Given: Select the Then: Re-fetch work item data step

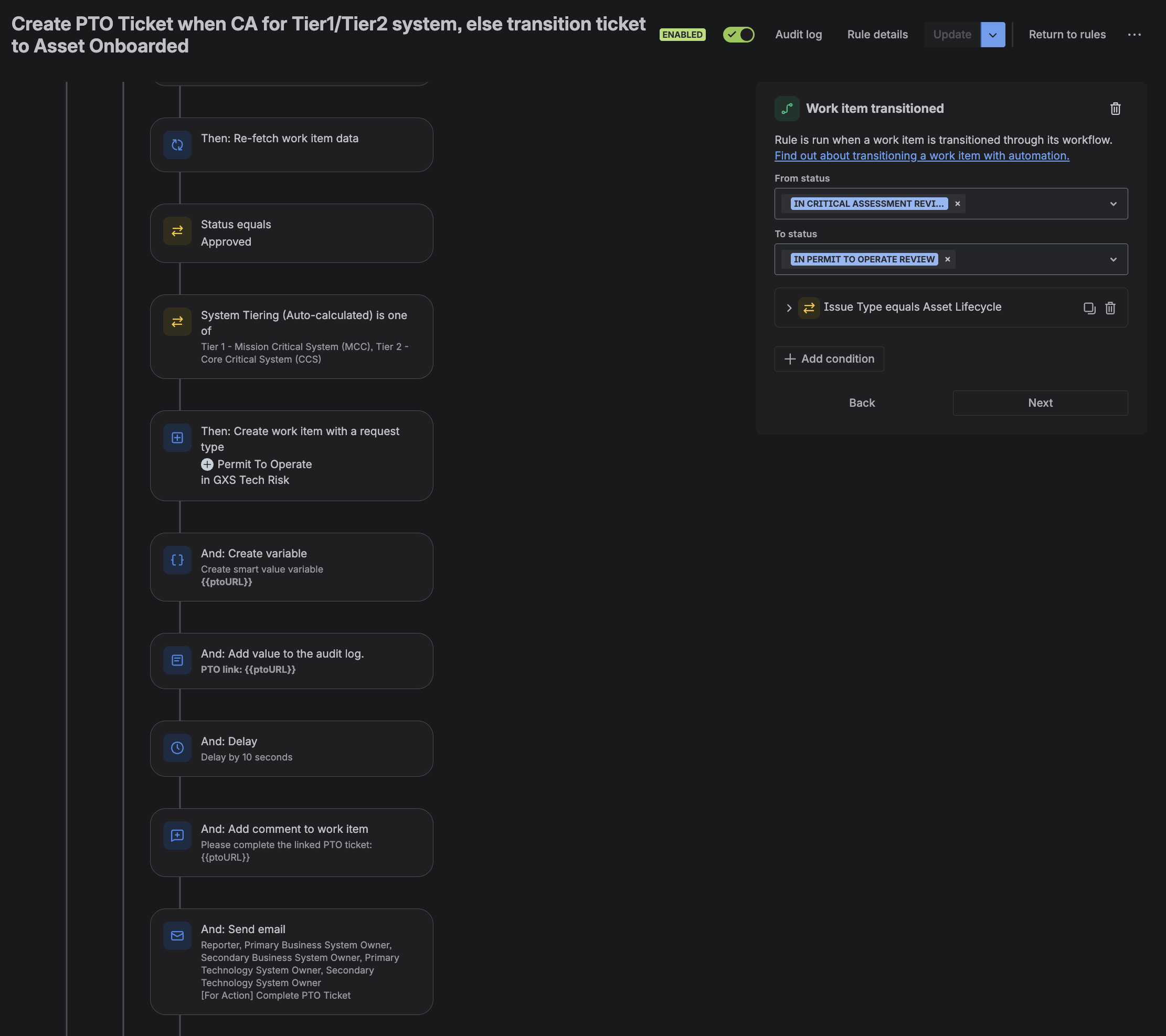Looking at the screenshot, I should pyautogui.click(x=291, y=145).
